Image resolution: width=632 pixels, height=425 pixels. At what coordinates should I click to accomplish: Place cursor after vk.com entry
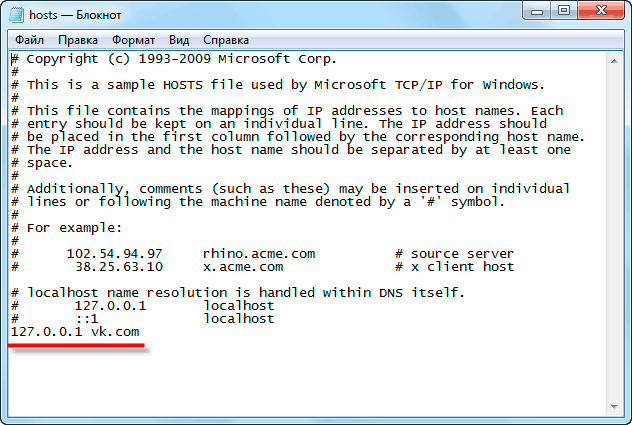point(140,332)
